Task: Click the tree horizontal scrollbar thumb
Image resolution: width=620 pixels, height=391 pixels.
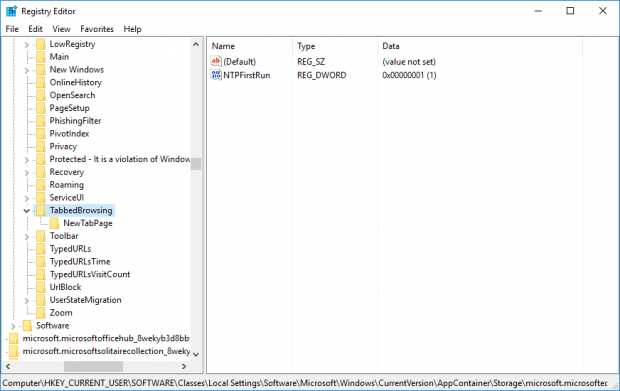Action: point(93,366)
